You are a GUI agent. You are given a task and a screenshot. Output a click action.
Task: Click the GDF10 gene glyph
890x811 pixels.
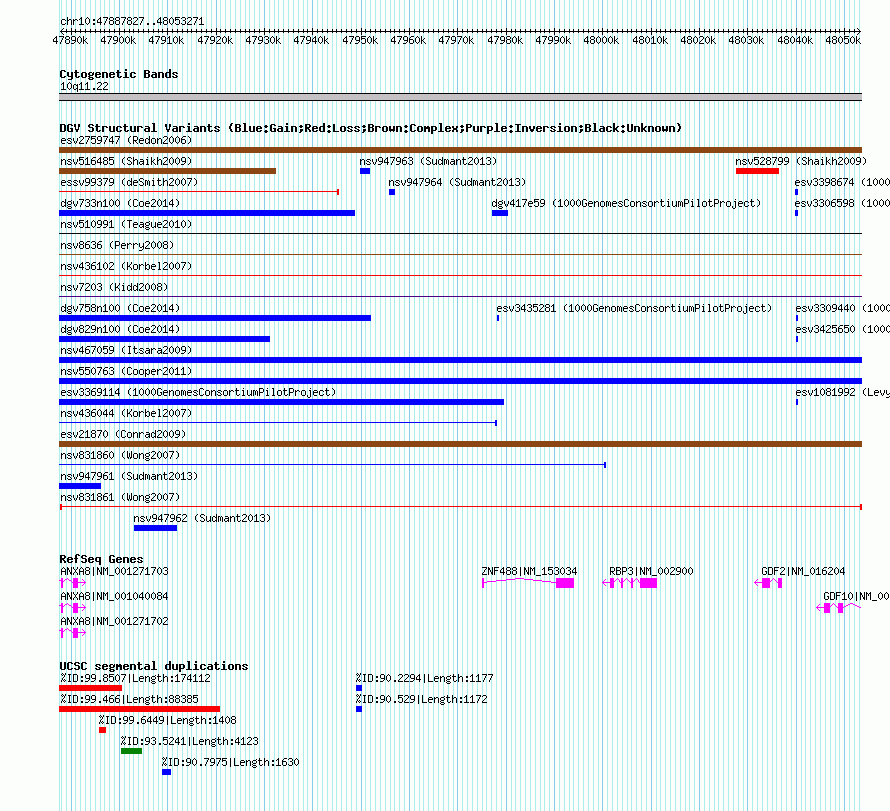click(x=838, y=608)
